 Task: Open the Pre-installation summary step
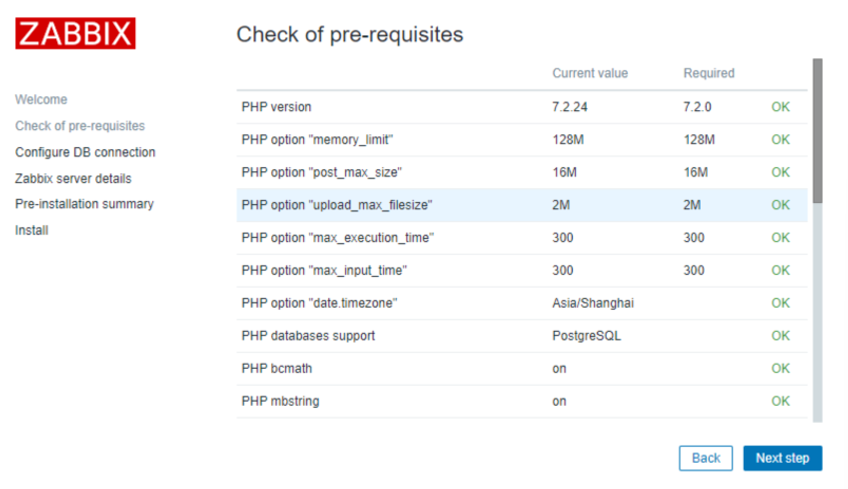point(84,204)
